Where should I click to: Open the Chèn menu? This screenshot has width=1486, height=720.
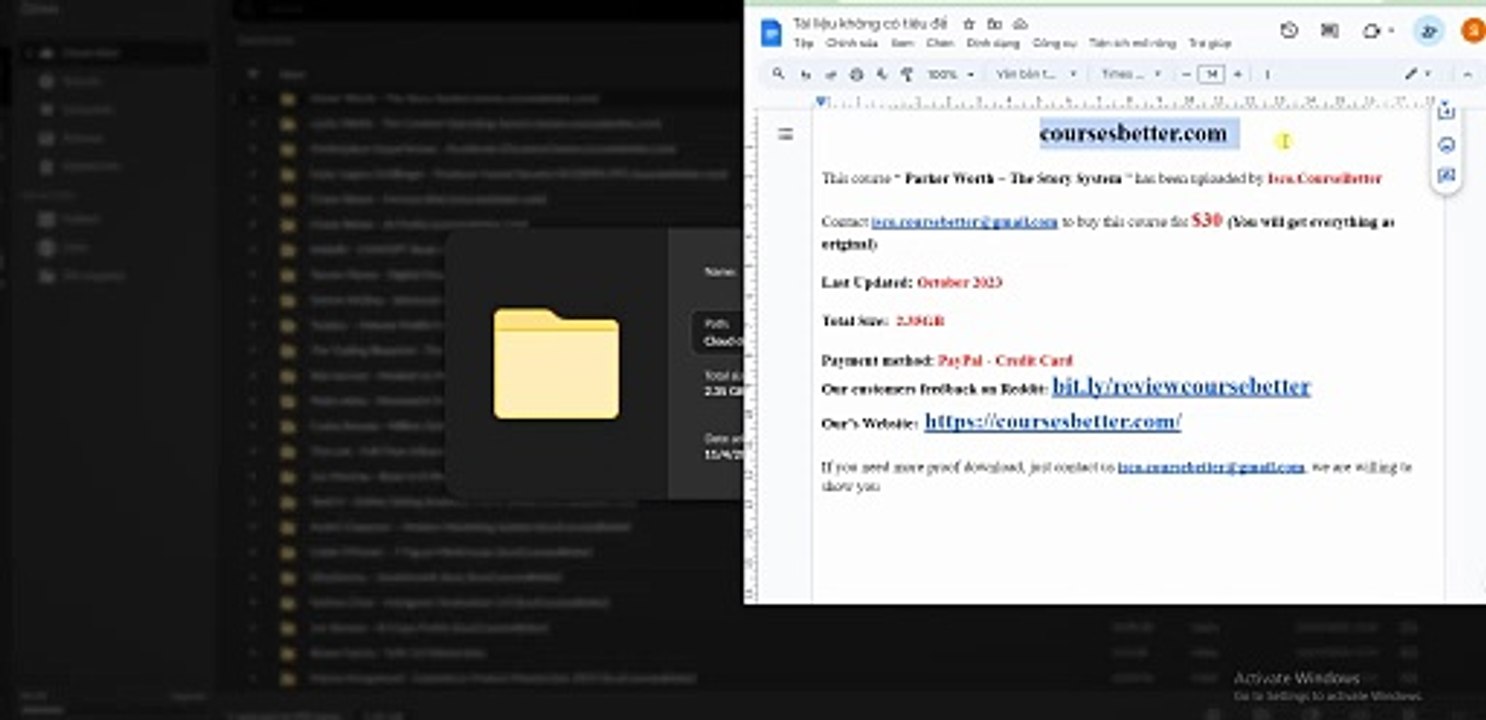[x=940, y=44]
